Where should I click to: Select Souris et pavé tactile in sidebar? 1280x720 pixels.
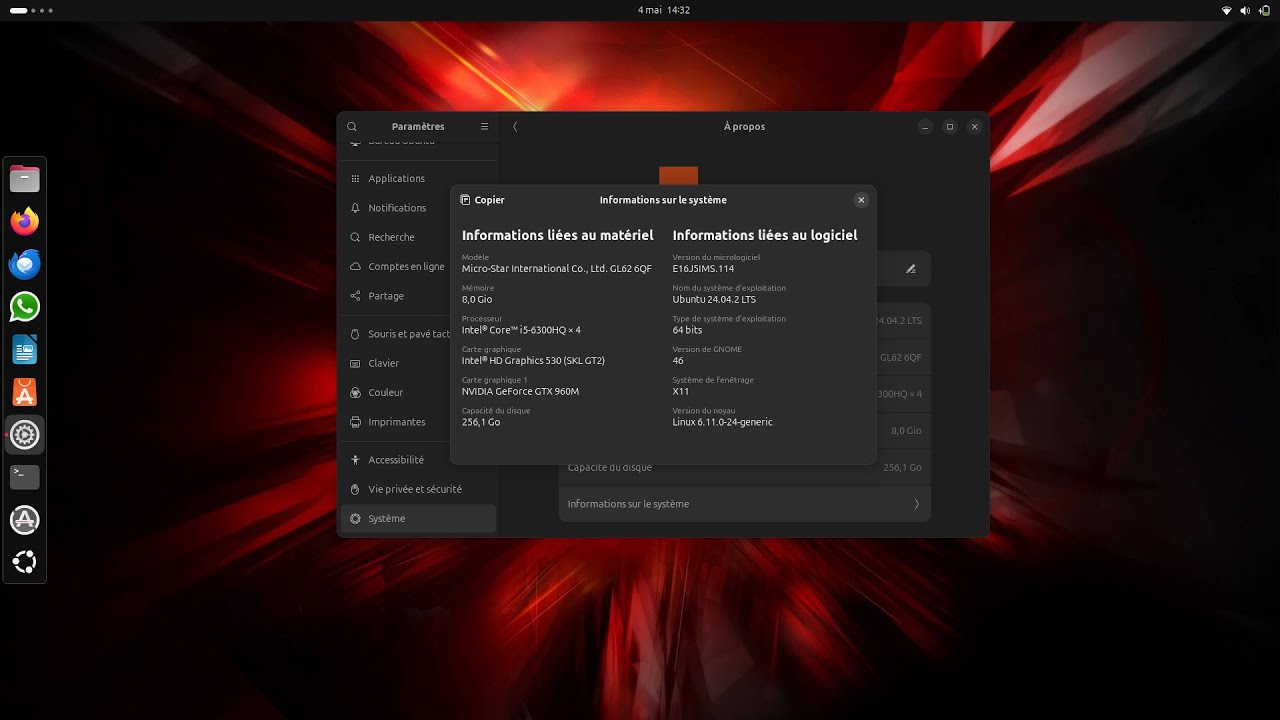(x=418, y=334)
